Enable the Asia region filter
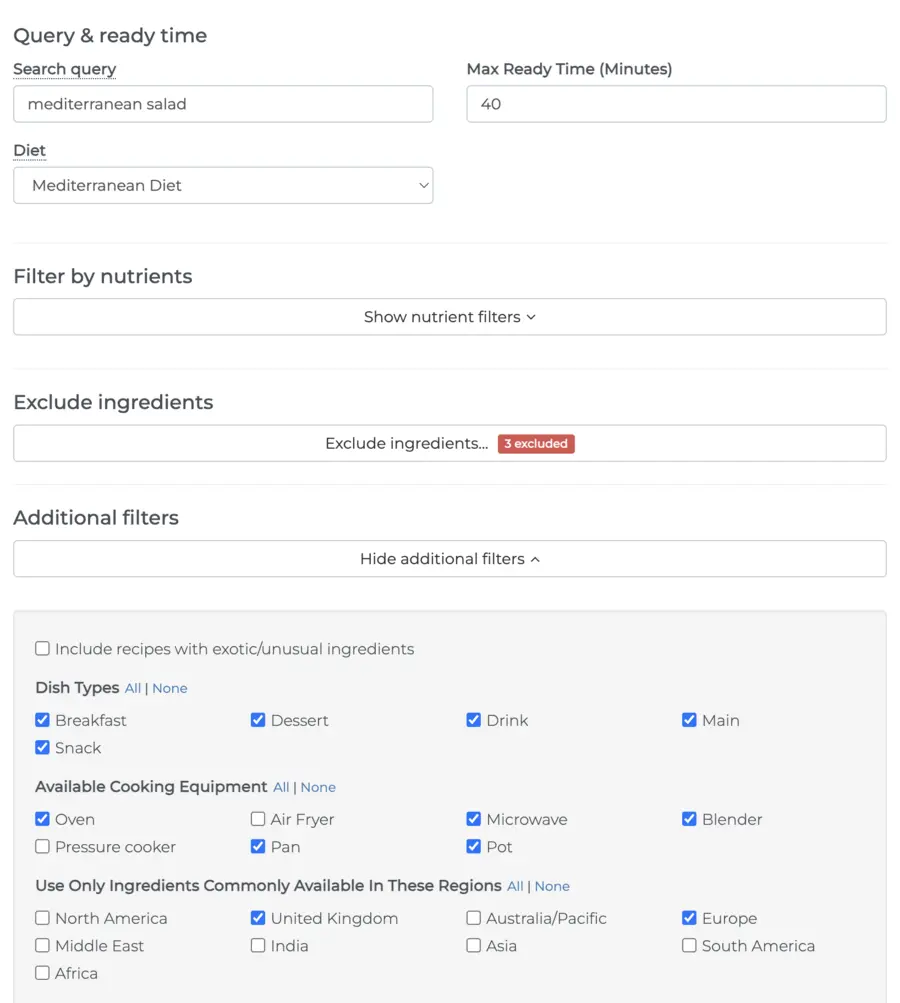Viewport: 900px width, 1003px height. (x=473, y=945)
